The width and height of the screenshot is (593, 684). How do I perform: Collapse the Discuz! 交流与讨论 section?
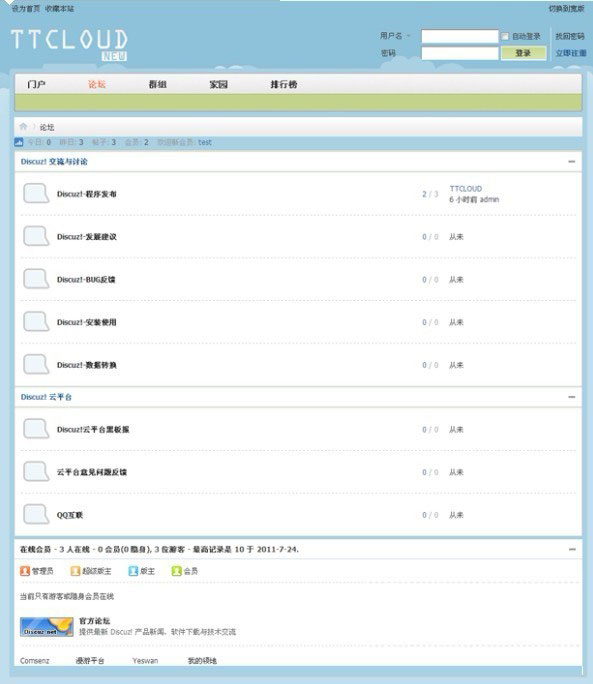(572, 162)
